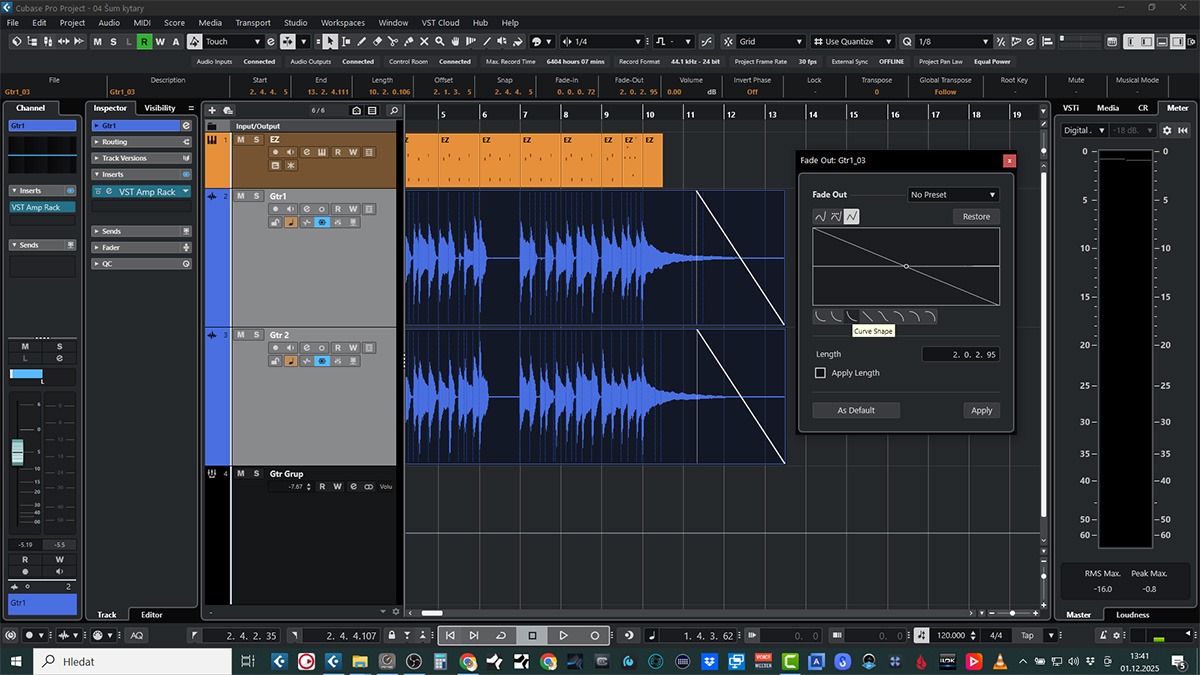Click the channel volume fader handle
The height and width of the screenshot is (675, 1200).
tap(17, 451)
